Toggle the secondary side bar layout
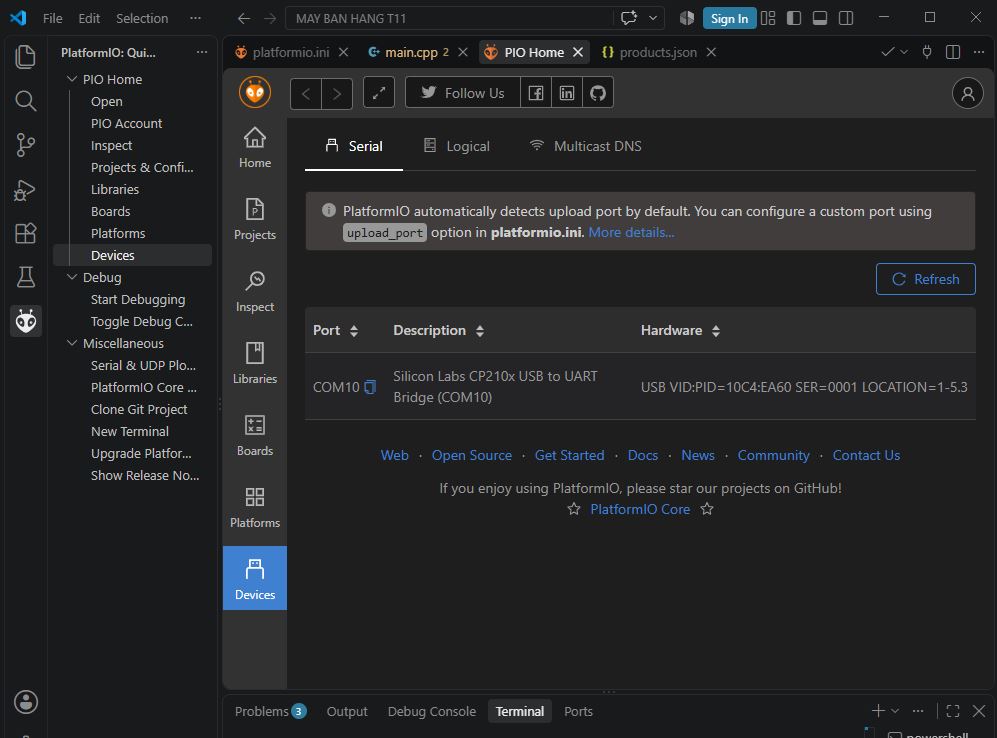Image resolution: width=997 pixels, height=738 pixels. coord(846,18)
